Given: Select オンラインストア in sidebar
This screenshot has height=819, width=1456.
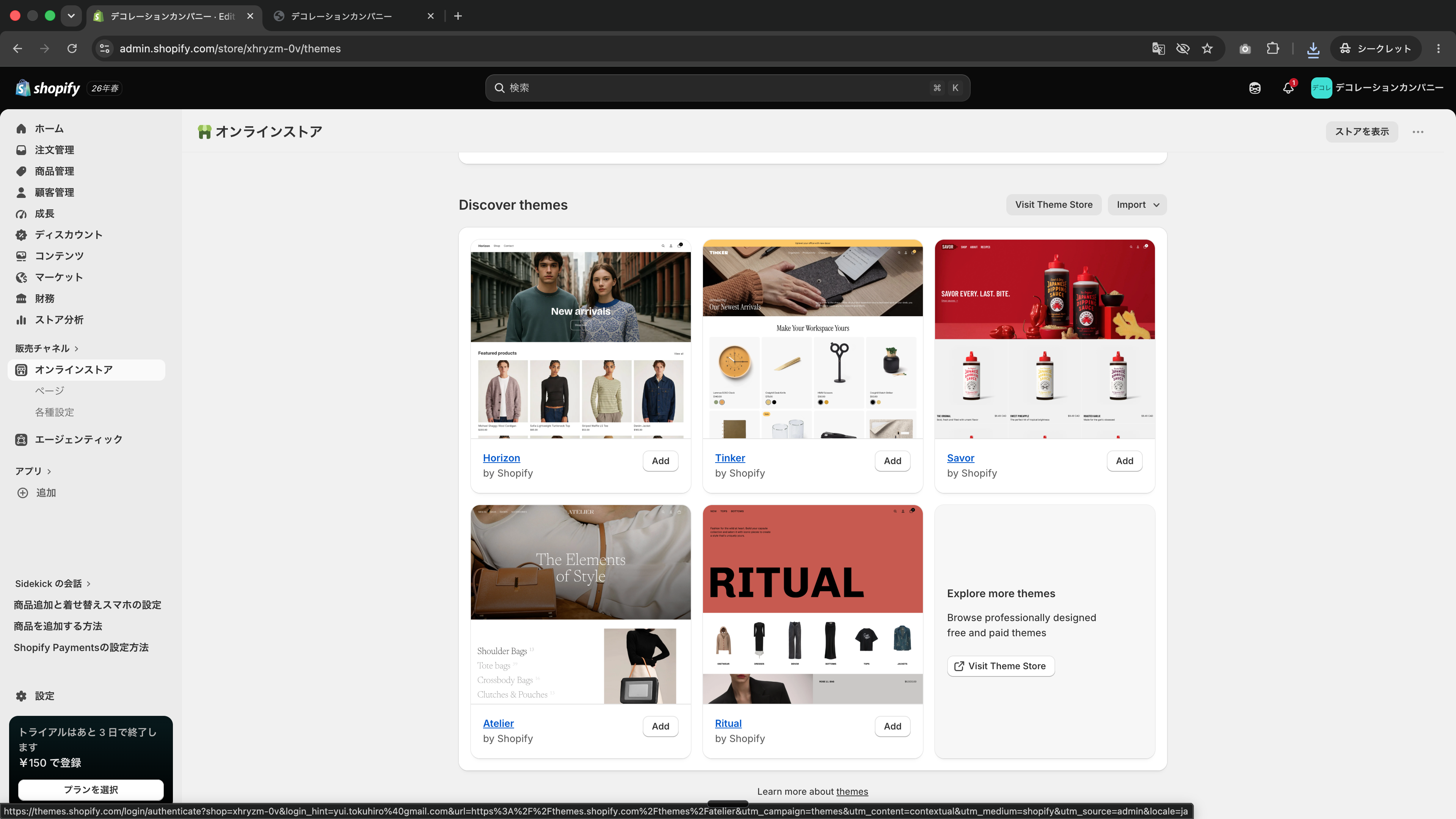Looking at the screenshot, I should 86,370.
